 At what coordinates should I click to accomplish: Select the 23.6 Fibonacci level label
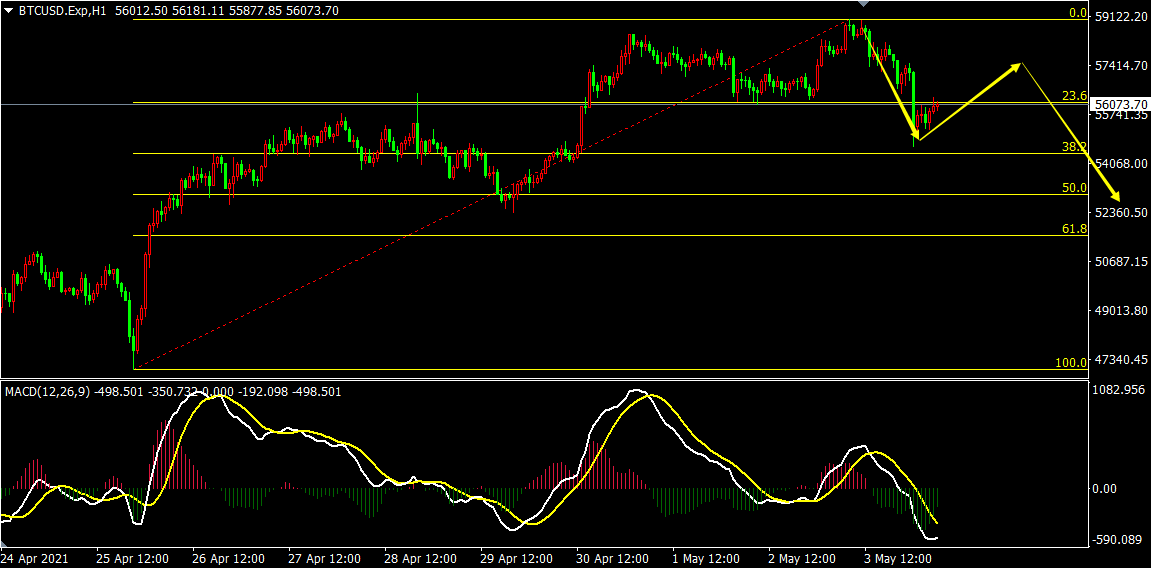[1075, 95]
